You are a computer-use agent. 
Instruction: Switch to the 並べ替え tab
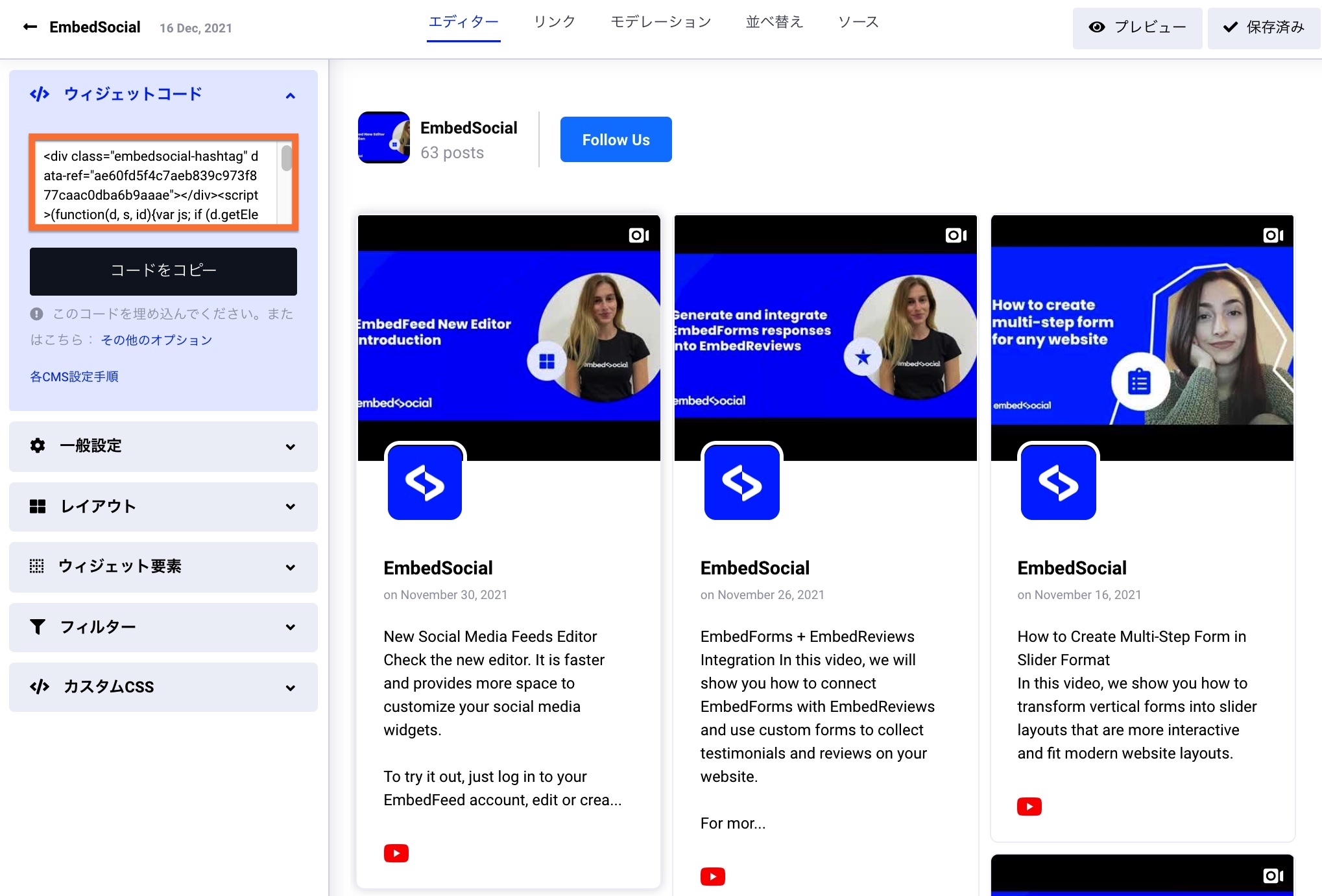point(775,23)
